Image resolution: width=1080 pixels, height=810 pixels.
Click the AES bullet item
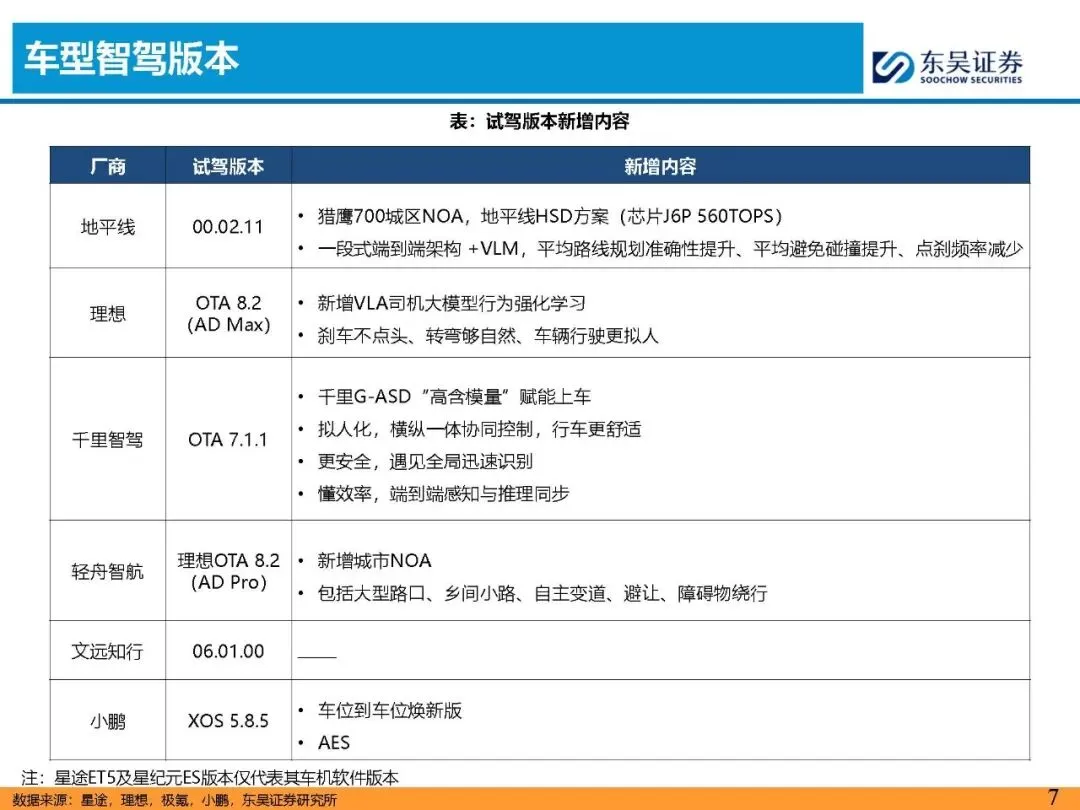[333, 742]
